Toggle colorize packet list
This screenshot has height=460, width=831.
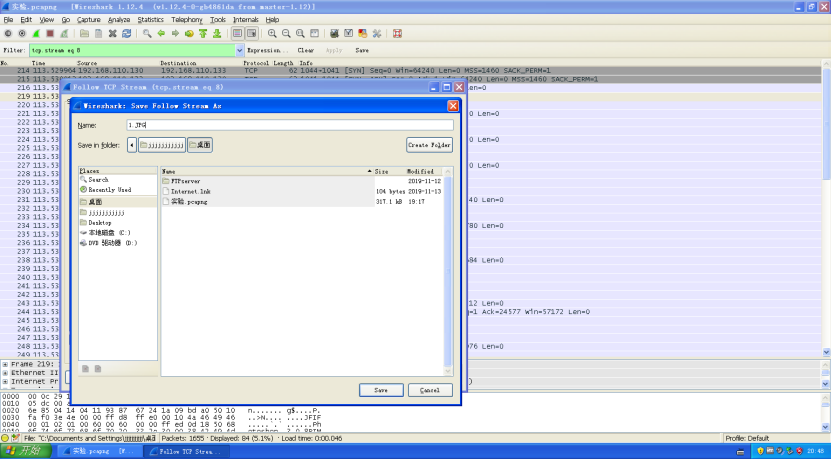(237, 33)
